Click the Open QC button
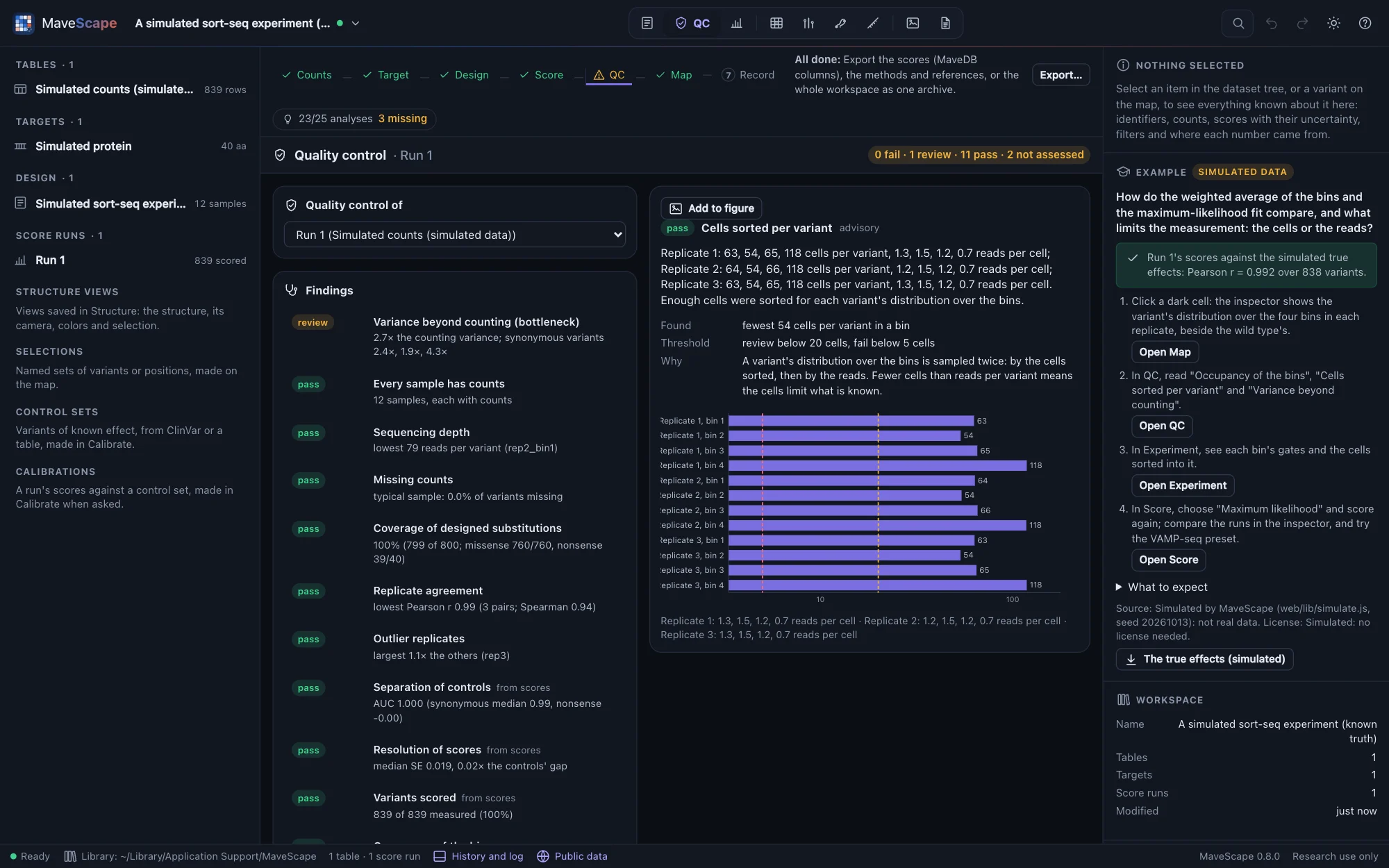The width and height of the screenshot is (1389, 868). pos(1162,426)
